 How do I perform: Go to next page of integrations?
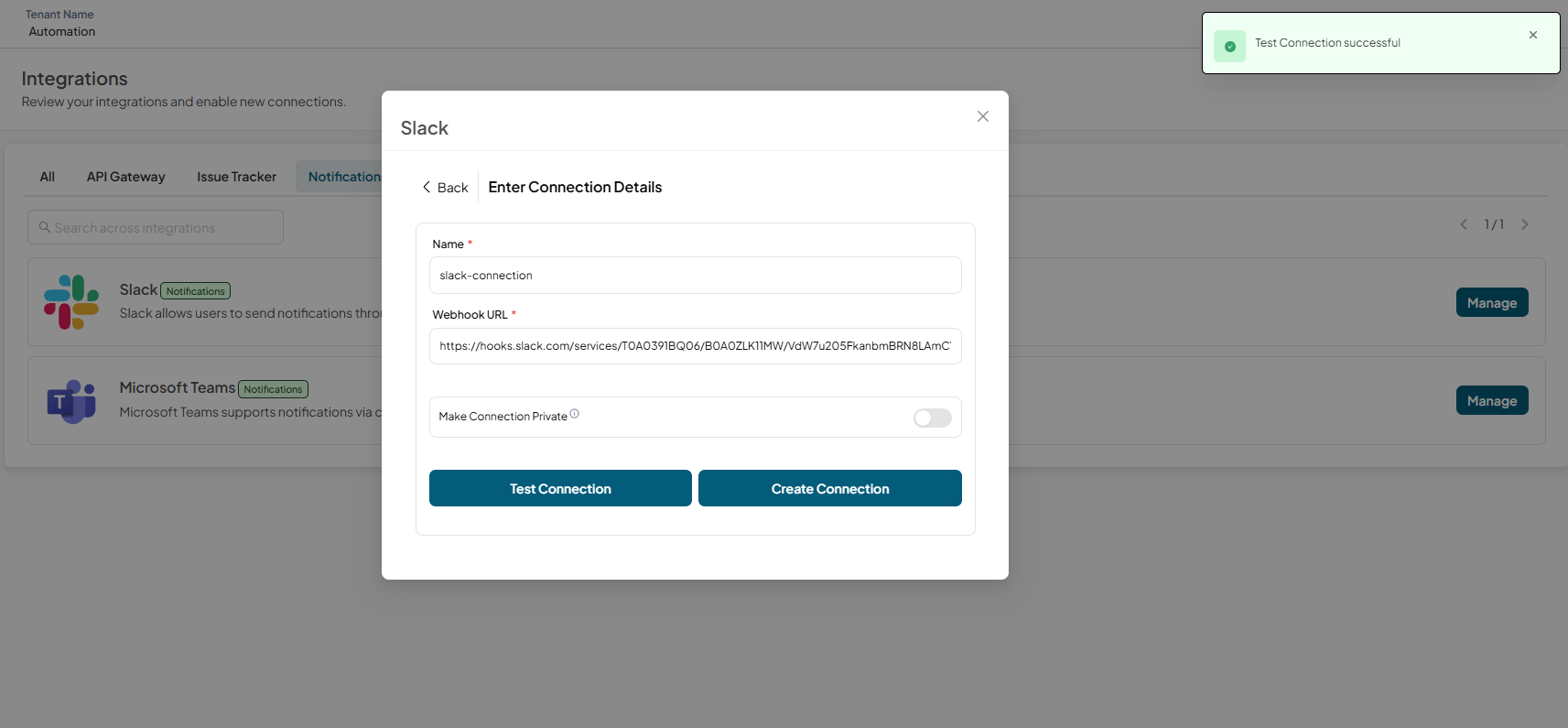click(x=1525, y=224)
